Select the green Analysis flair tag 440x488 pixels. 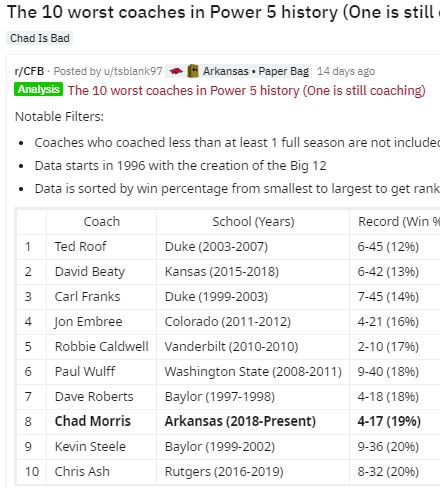pyautogui.click(x=38, y=89)
